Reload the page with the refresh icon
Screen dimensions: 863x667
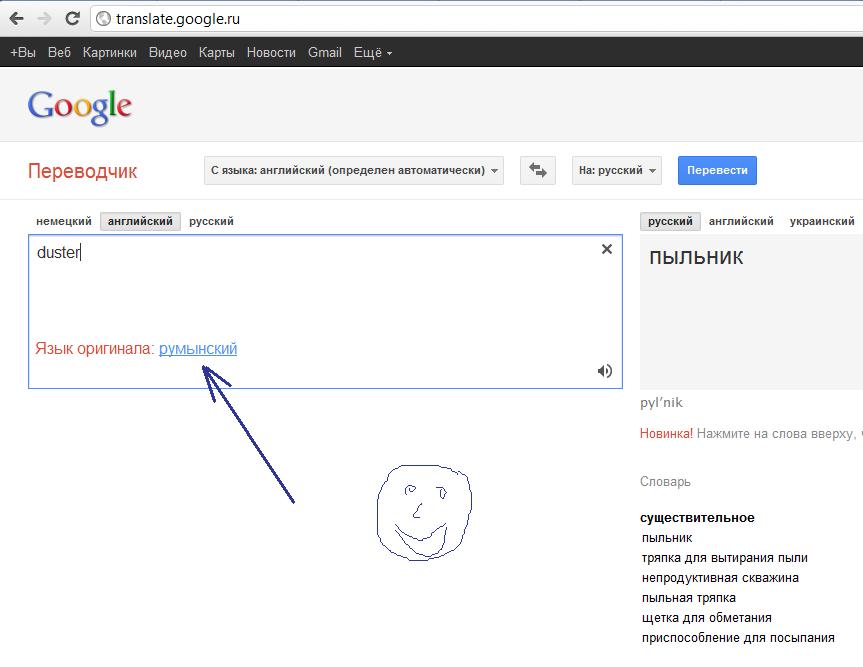72,19
